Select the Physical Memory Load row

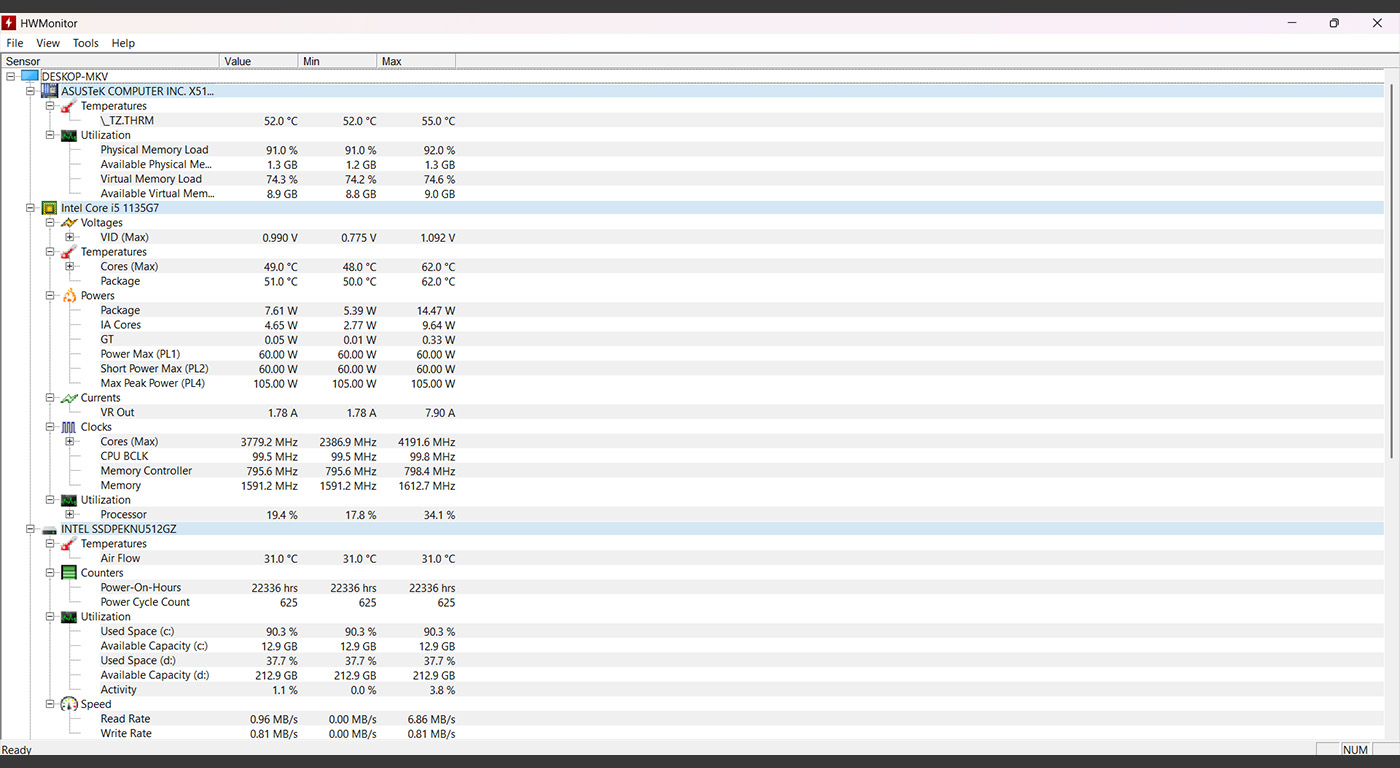click(x=691, y=150)
